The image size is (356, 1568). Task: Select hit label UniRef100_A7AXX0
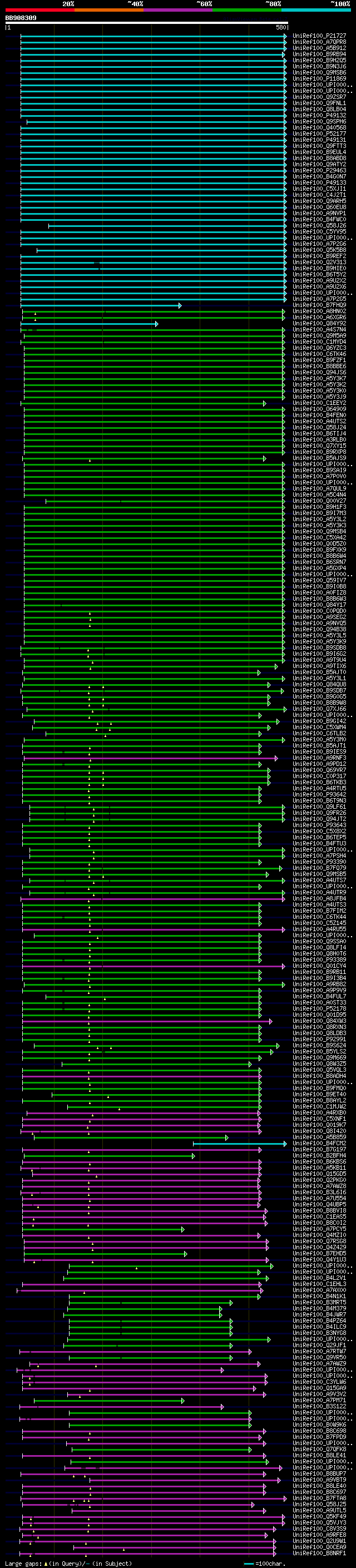[x=319, y=1290]
